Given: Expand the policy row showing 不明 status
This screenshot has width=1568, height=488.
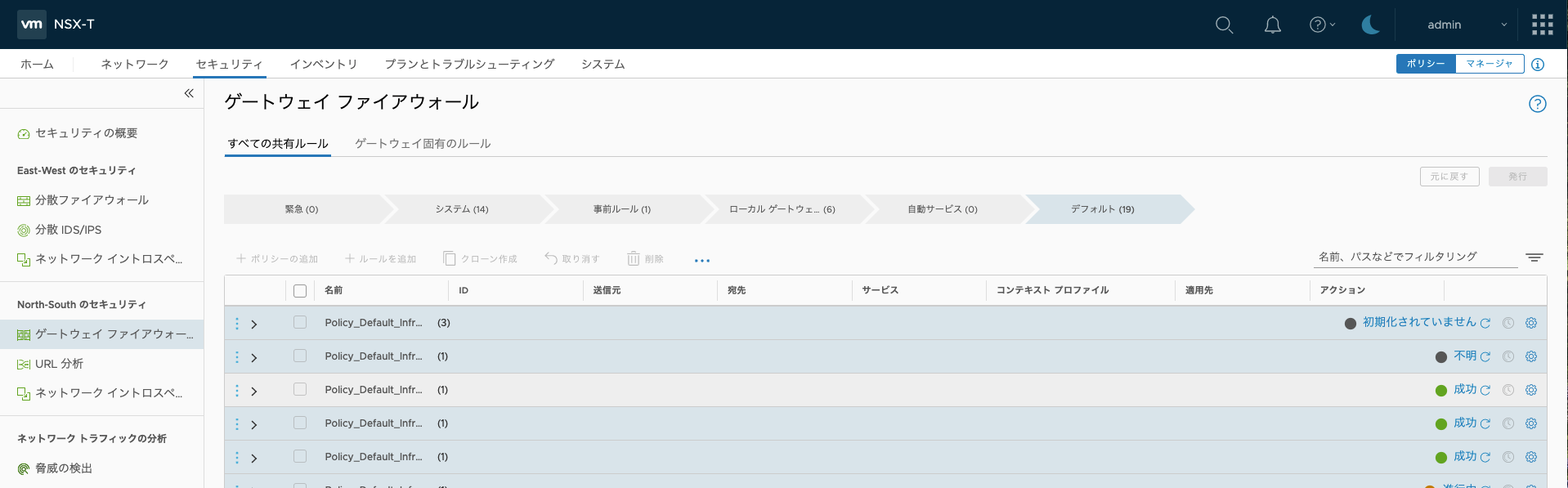Looking at the screenshot, I should pos(254,358).
